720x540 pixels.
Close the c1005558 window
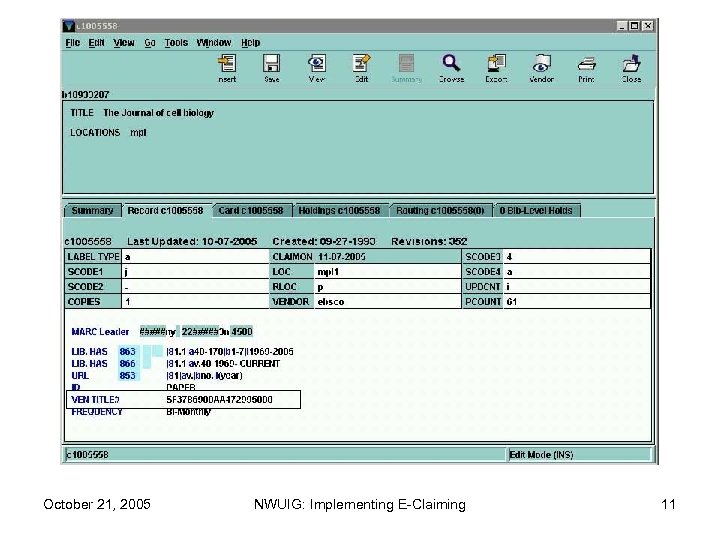(647, 26)
